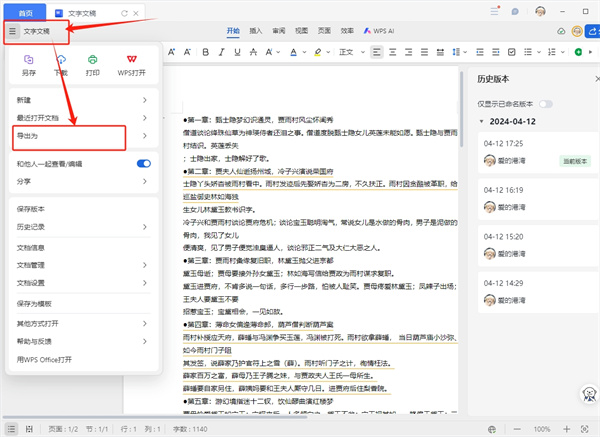Click the hamburger menu icon beside 文字文稿
The width and height of the screenshot is (600, 437).
pyautogui.click(x=12, y=31)
